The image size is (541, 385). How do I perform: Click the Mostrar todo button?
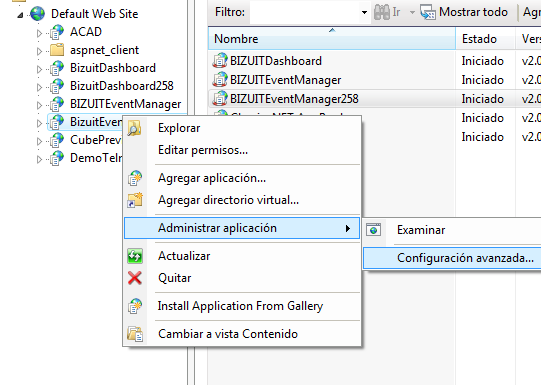pyautogui.click(x=464, y=12)
